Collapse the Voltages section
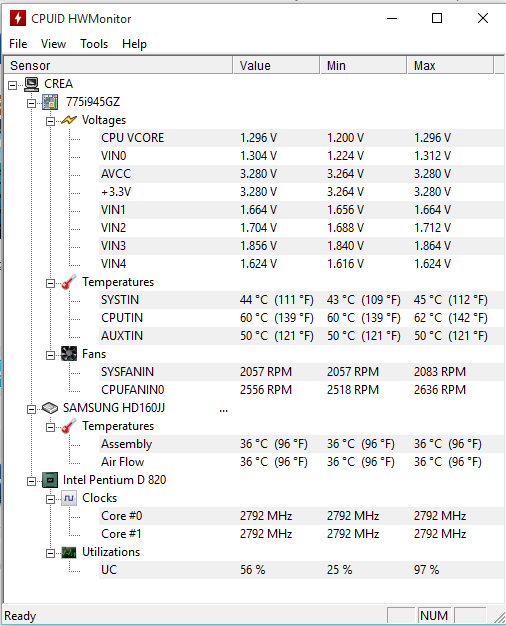This screenshot has height=626, width=506. point(50,121)
